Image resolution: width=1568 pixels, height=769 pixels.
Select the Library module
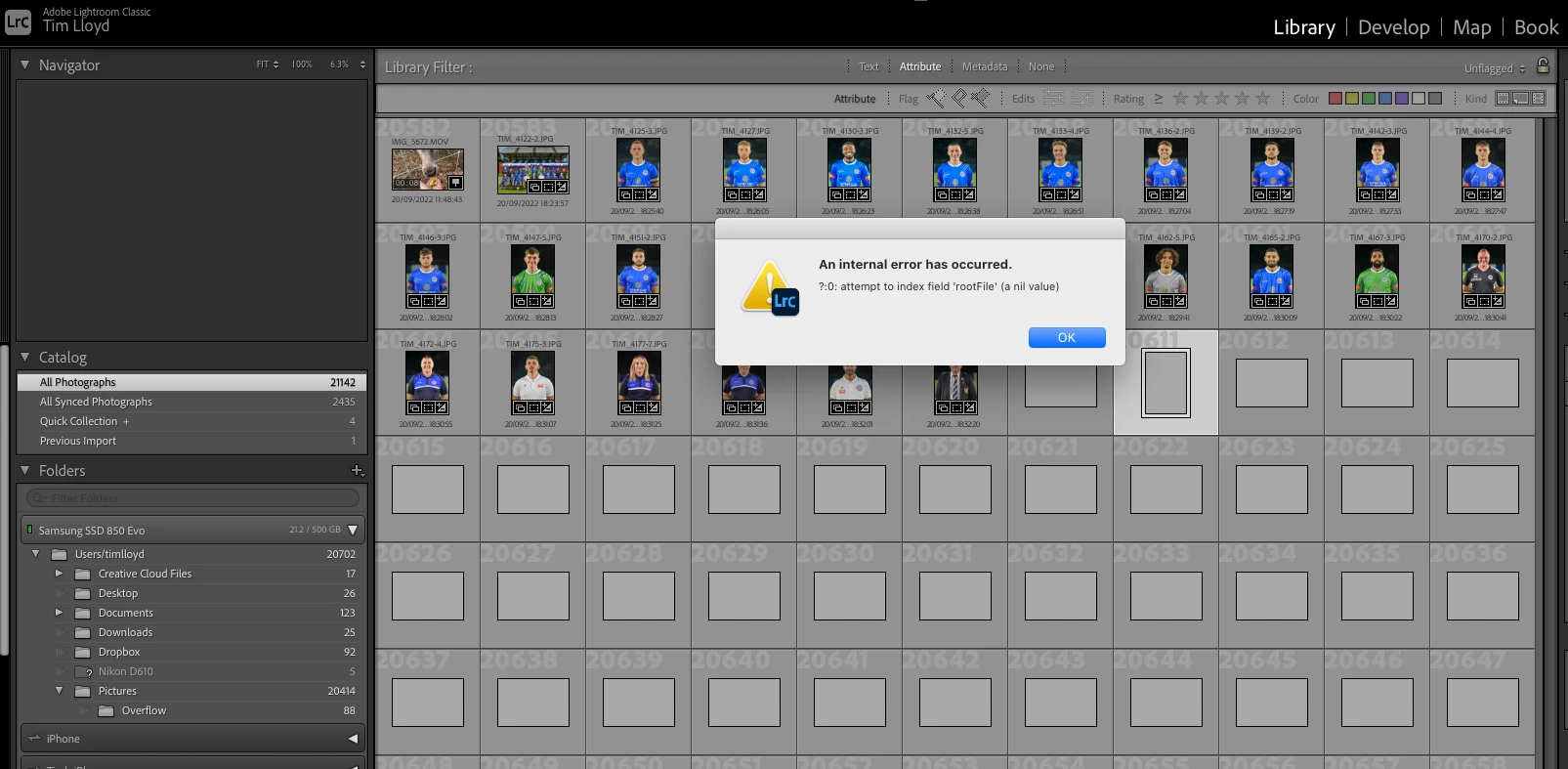(x=1304, y=27)
